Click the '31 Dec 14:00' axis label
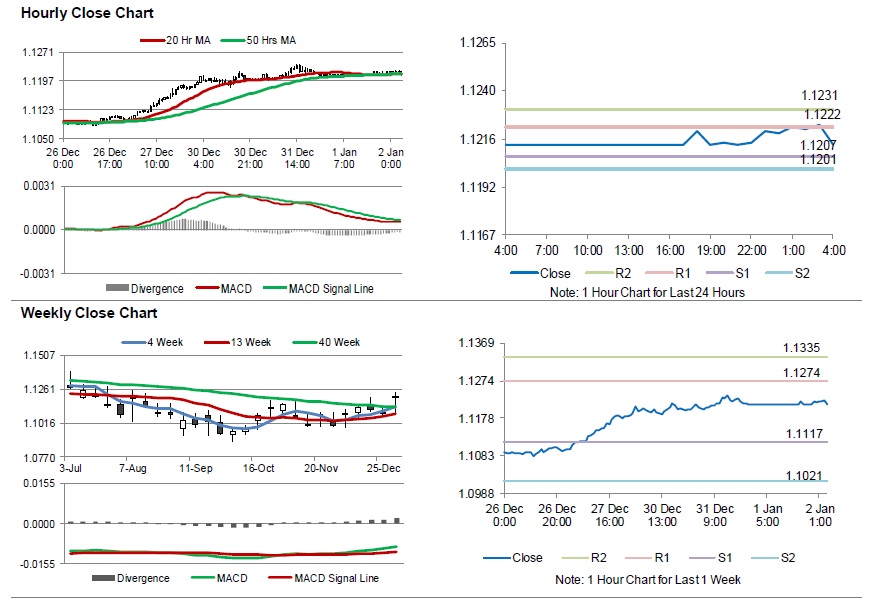 pyautogui.click(x=297, y=158)
